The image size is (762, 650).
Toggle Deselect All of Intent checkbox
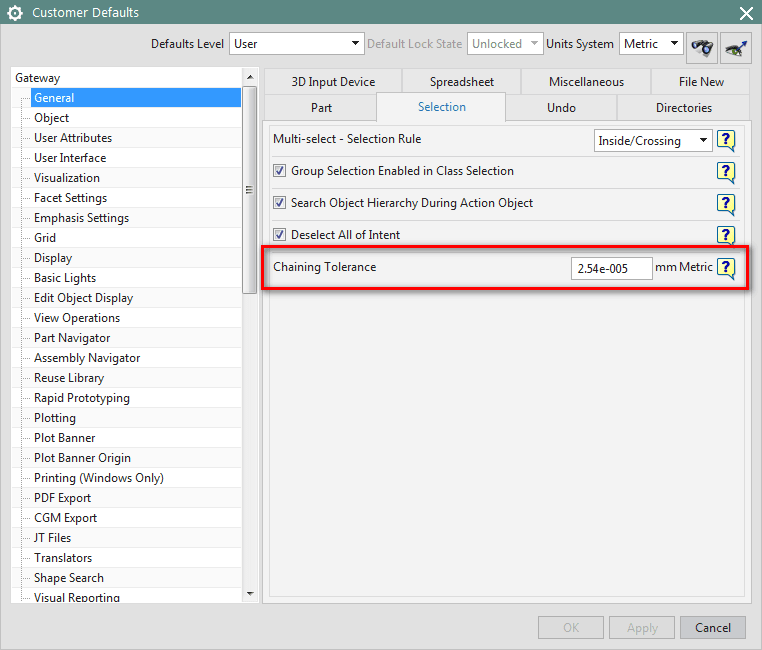point(279,235)
